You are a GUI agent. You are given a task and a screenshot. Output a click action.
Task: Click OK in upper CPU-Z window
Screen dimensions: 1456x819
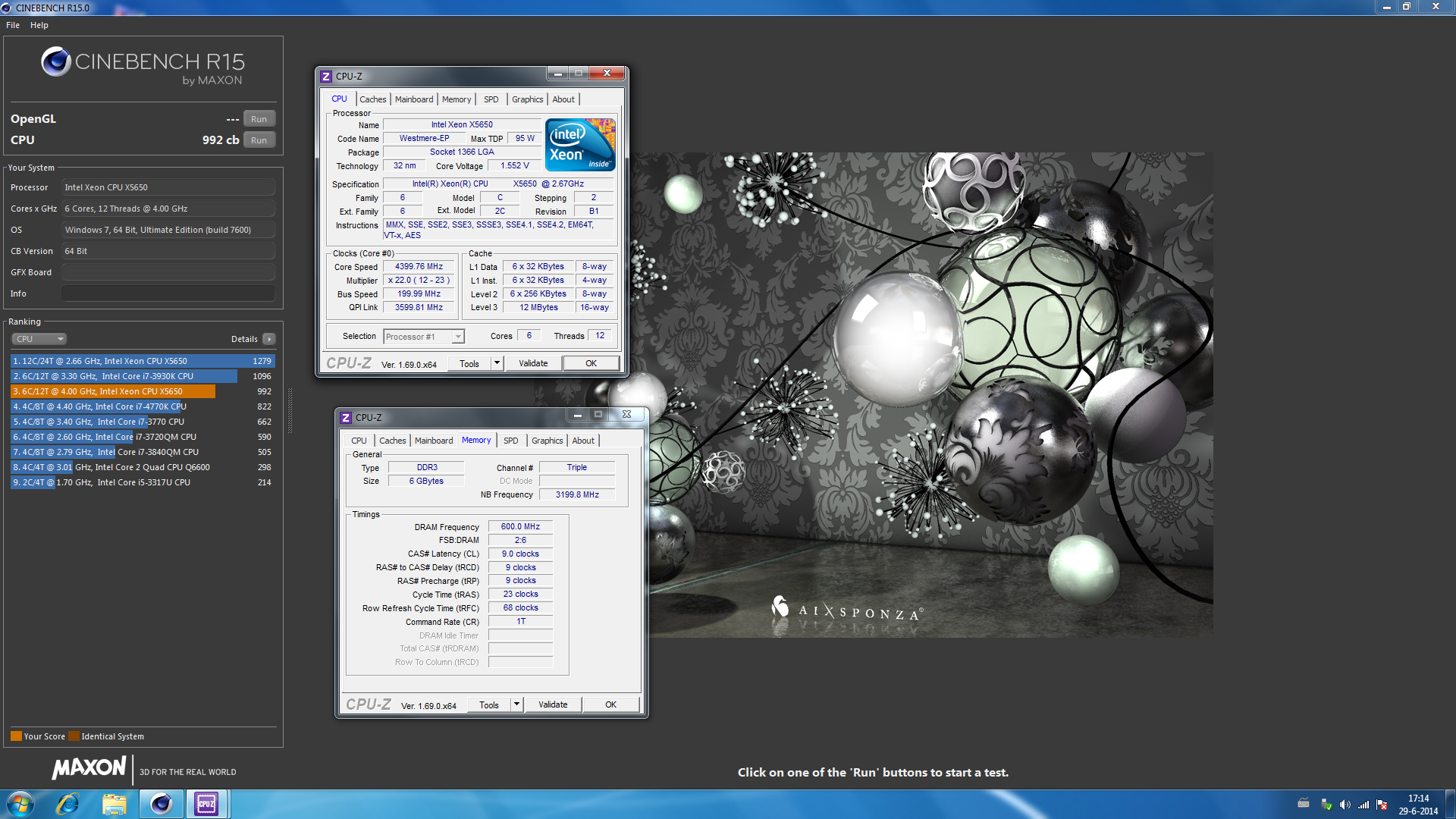point(591,363)
